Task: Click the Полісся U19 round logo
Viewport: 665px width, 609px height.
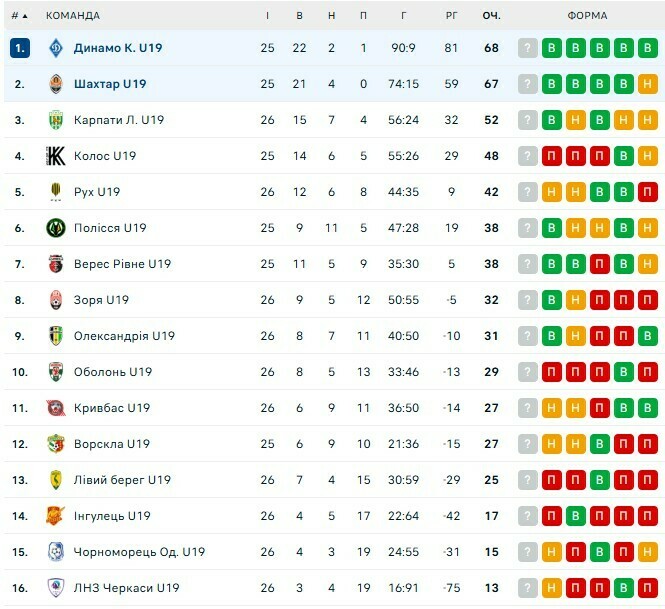Action: coord(56,228)
